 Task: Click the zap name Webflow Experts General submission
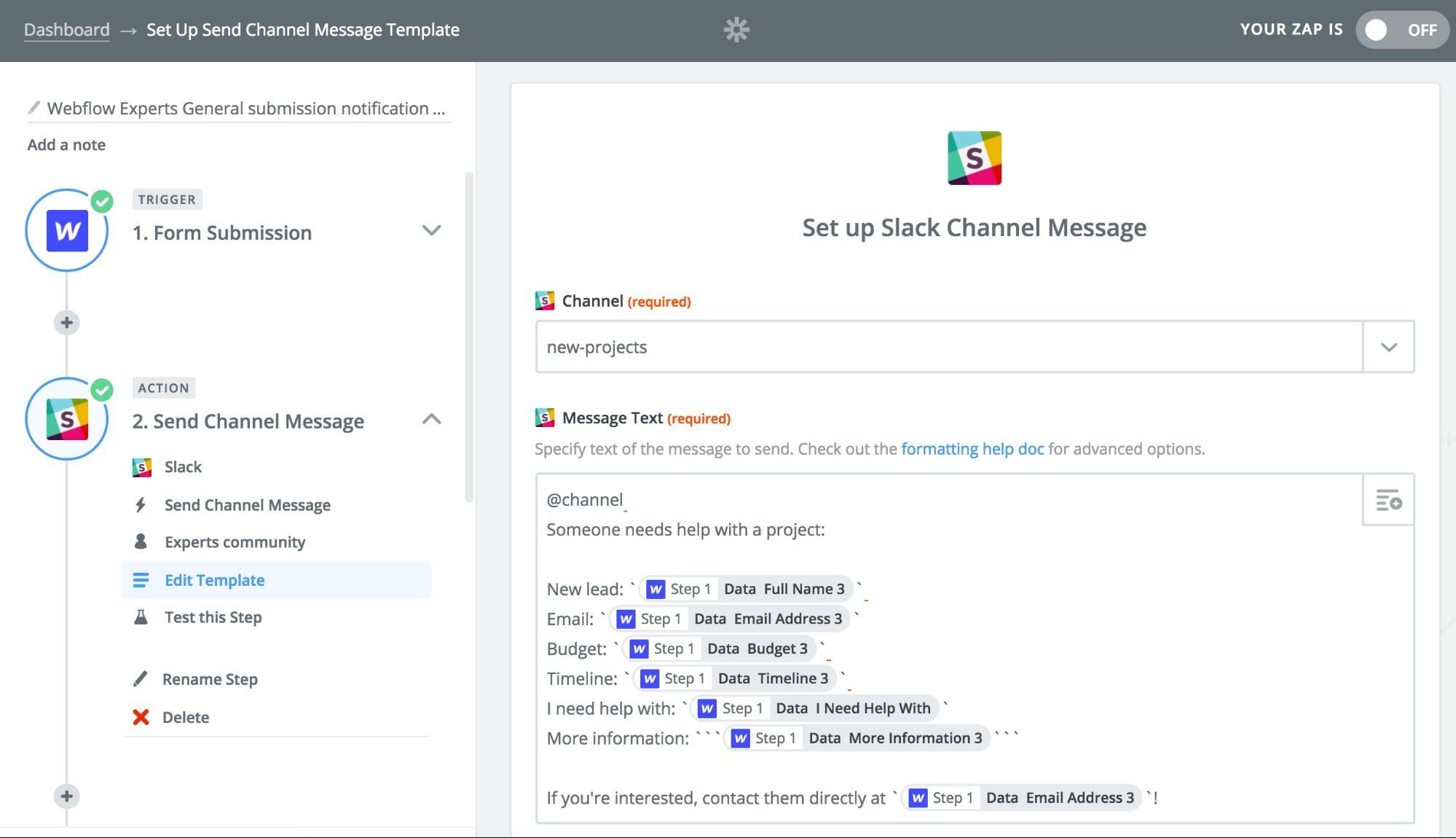(246, 109)
